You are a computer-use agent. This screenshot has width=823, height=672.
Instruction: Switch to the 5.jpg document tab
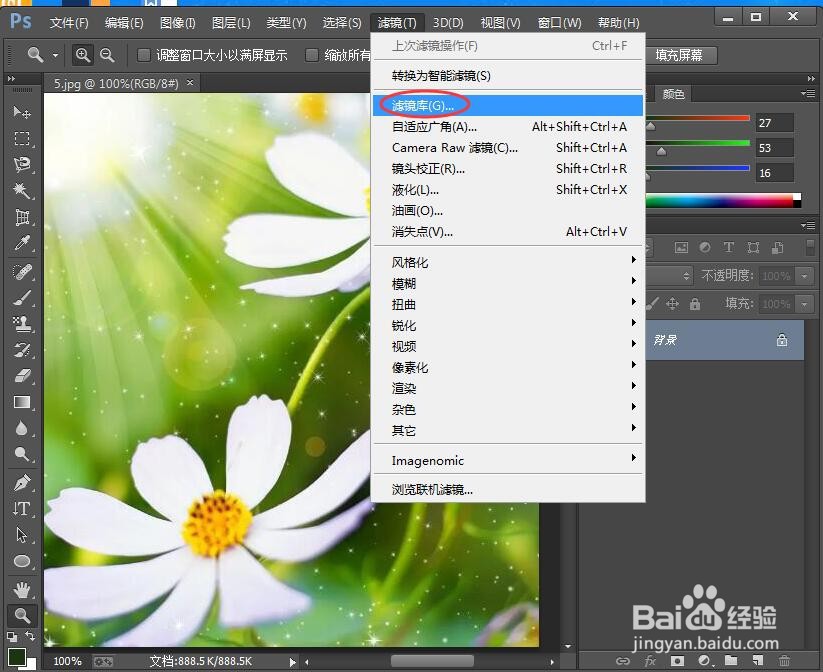click(122, 83)
